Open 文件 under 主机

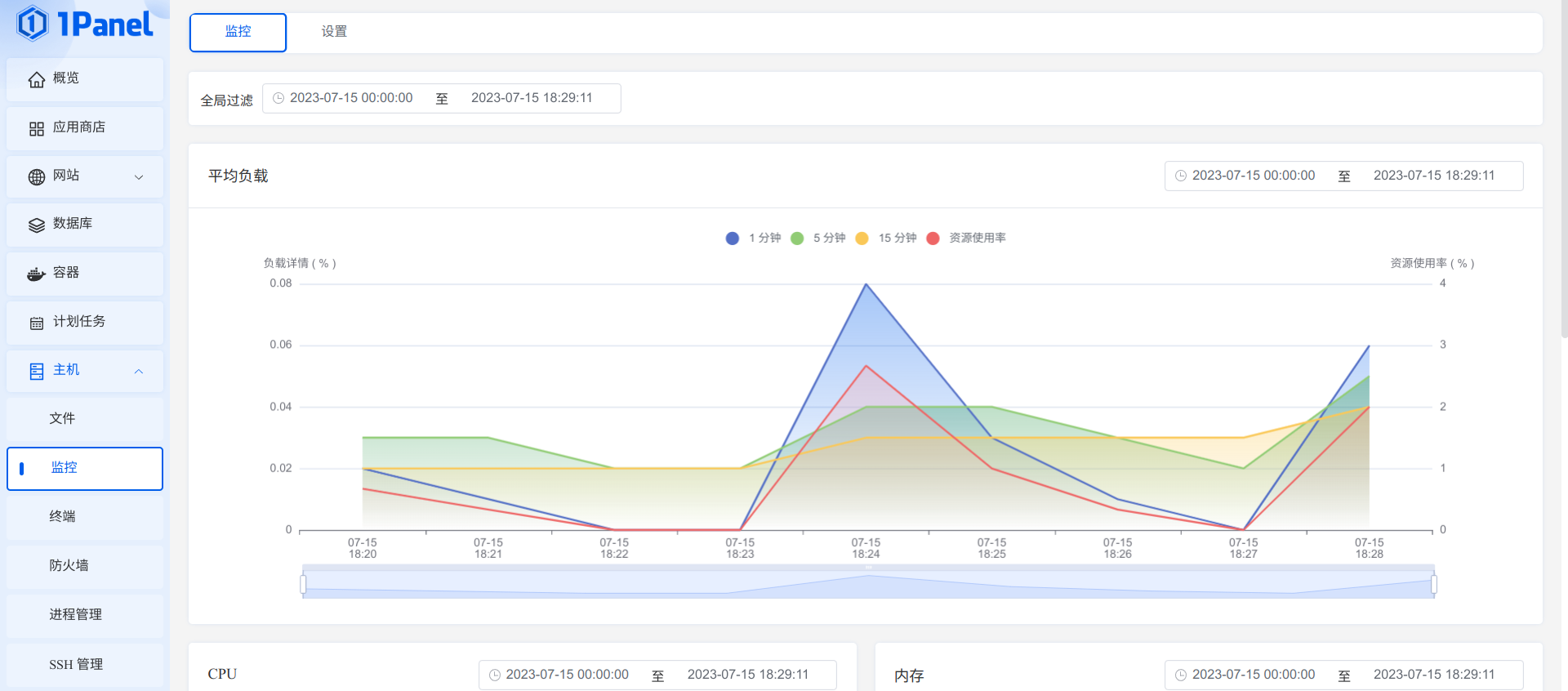pos(85,419)
